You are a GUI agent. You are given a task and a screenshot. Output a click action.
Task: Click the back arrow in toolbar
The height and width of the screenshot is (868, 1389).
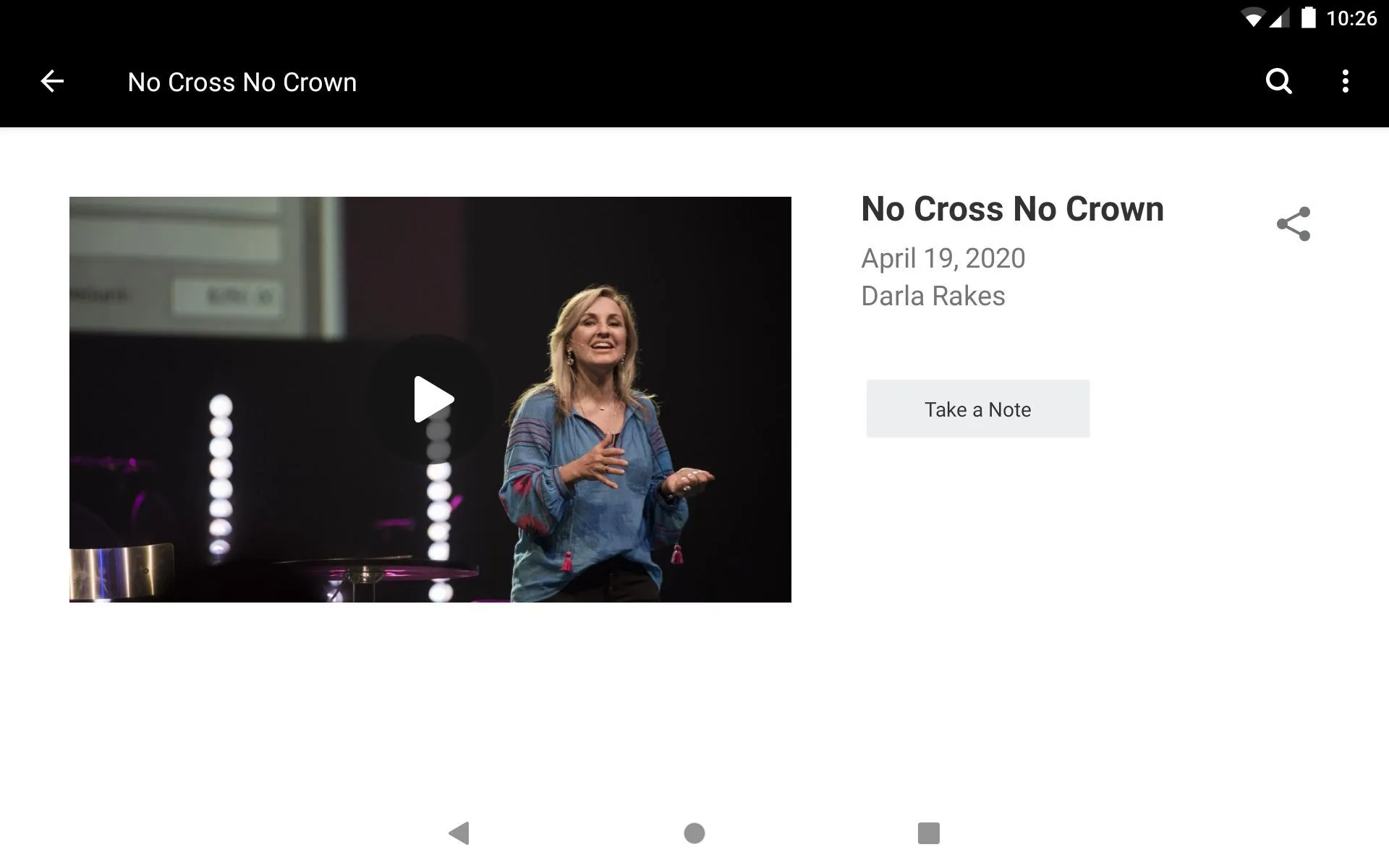[51, 80]
